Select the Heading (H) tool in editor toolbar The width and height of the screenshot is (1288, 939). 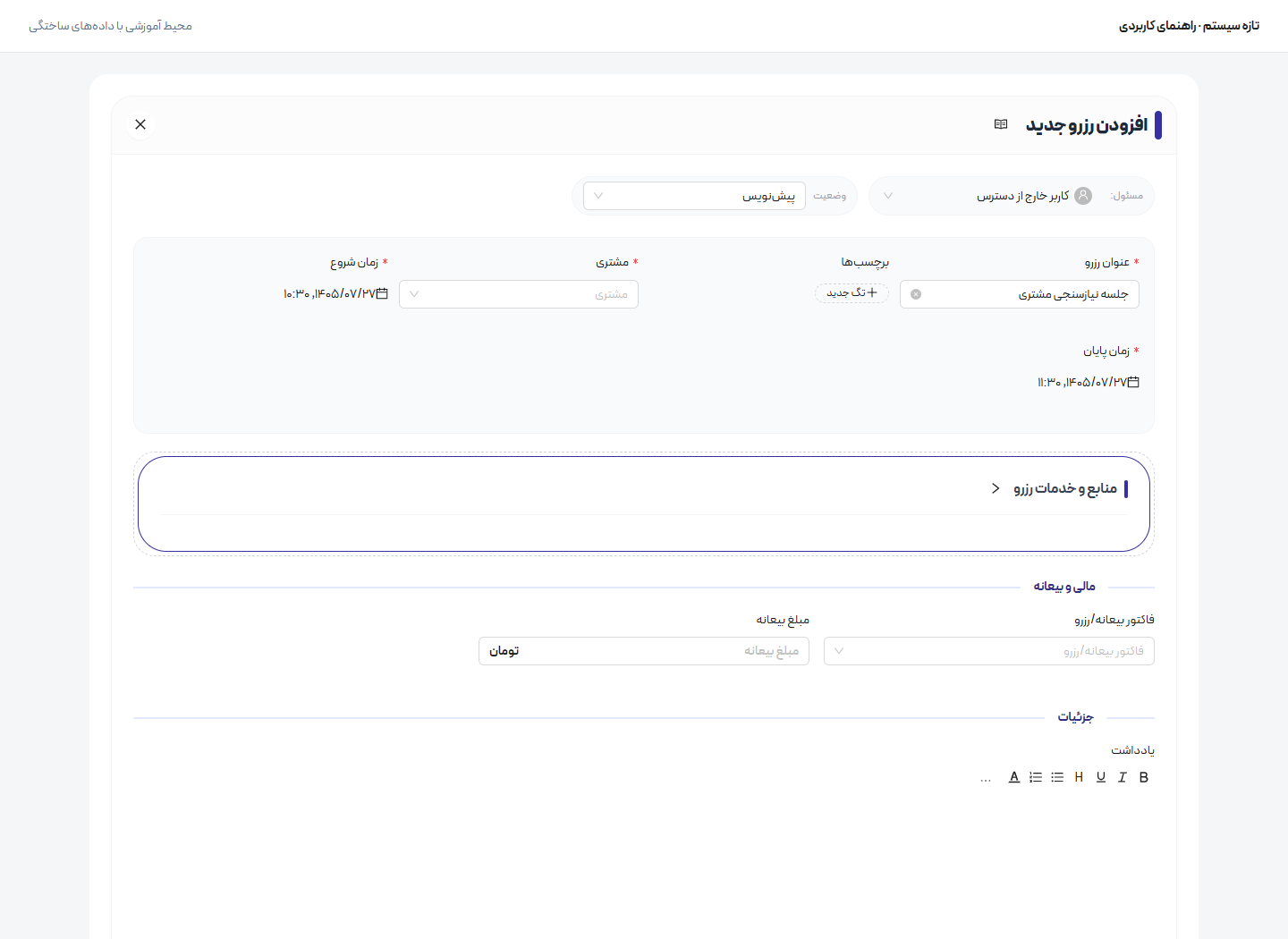1079,777
